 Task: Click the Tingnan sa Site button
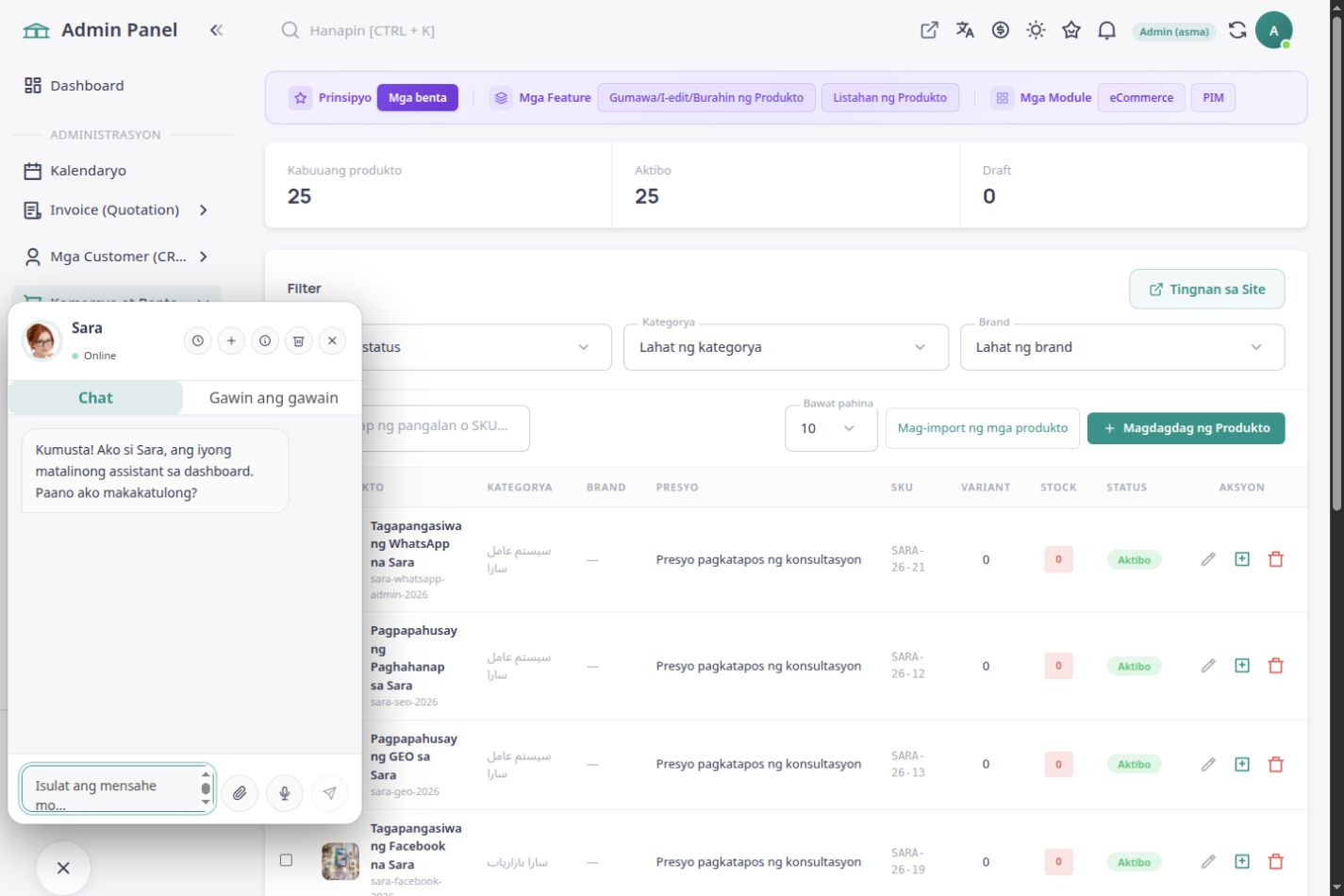coord(1207,290)
